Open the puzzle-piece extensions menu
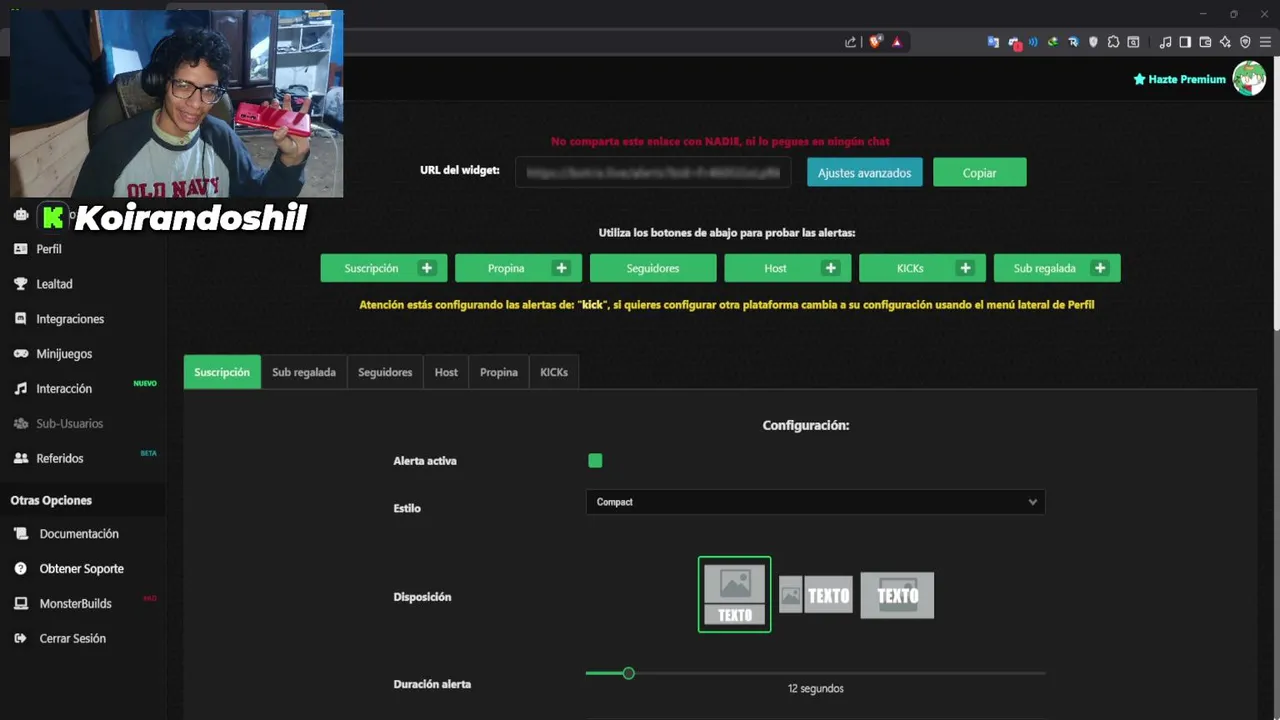The height and width of the screenshot is (720, 1280). (1113, 42)
